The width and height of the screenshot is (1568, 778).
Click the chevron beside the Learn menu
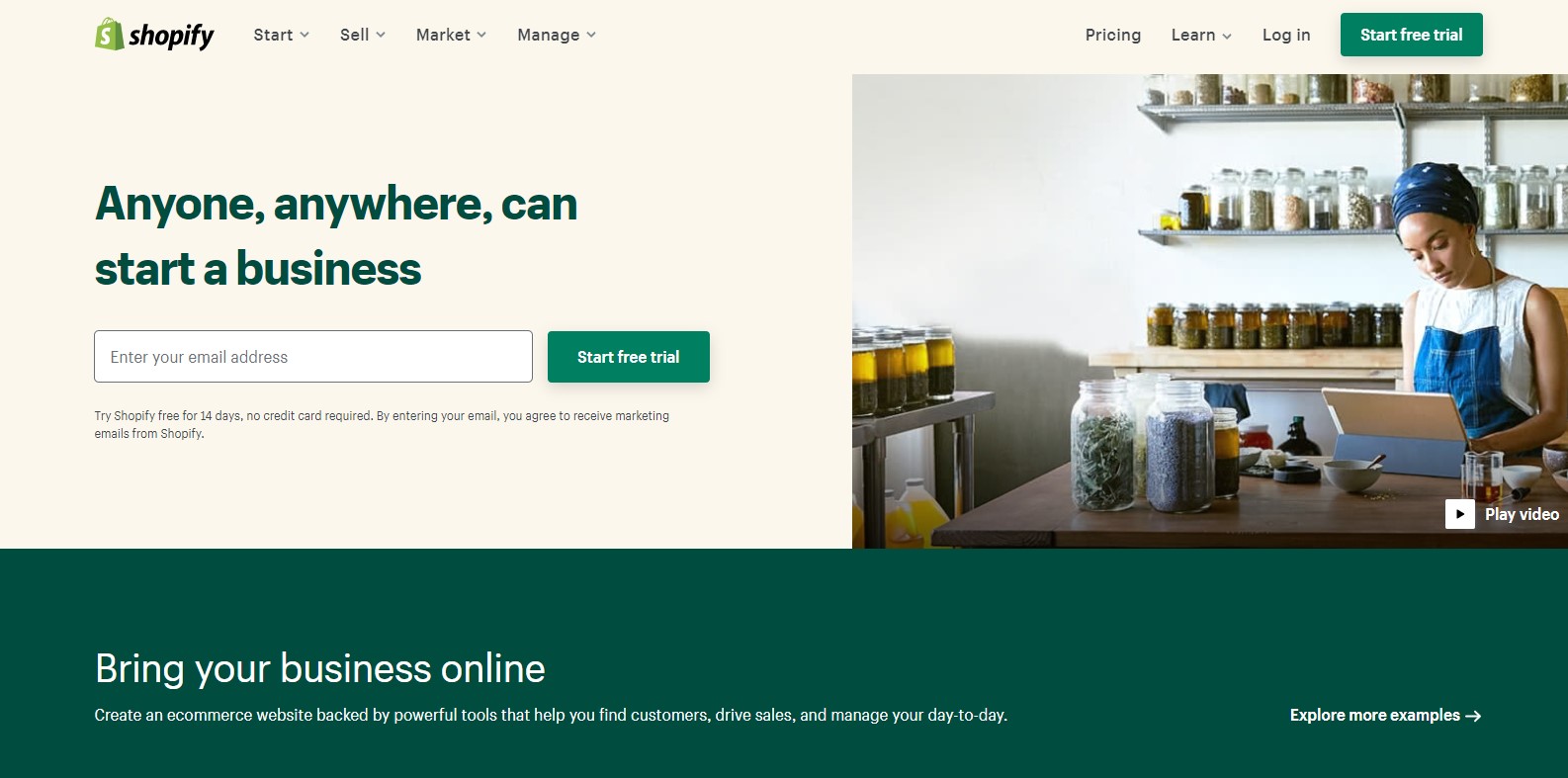[1227, 36]
